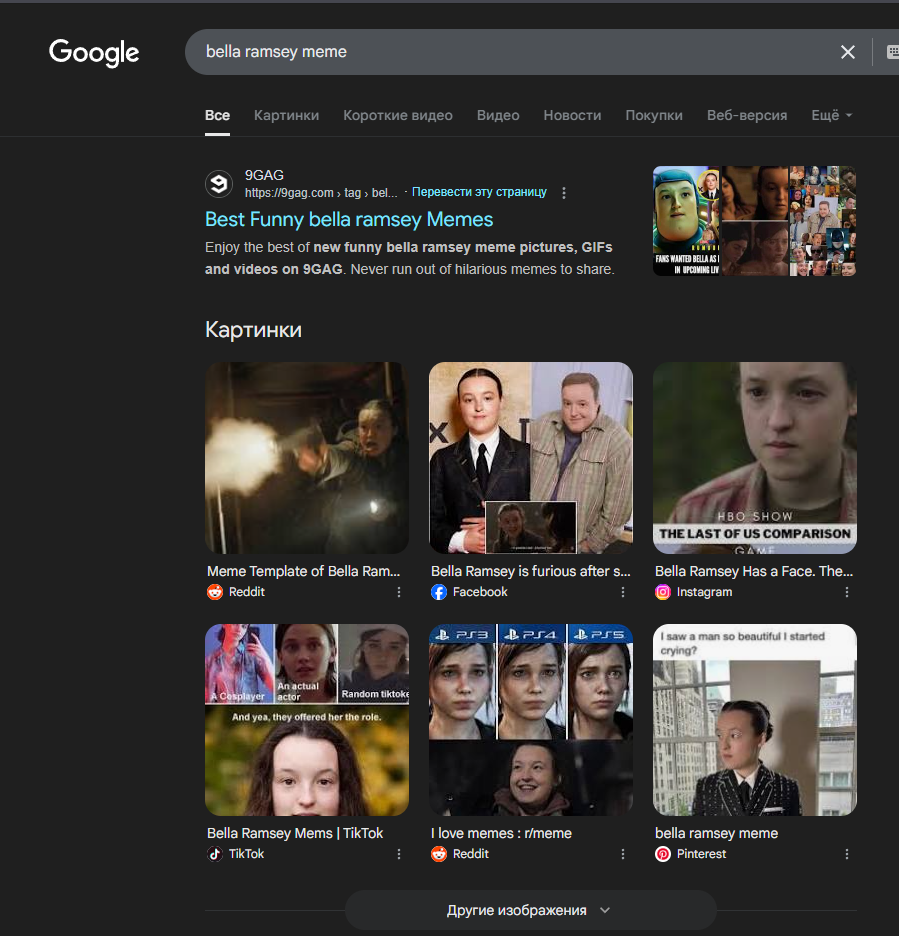The height and width of the screenshot is (936, 899).
Task: Click the Instagram source icon
Action: pyautogui.click(x=663, y=592)
